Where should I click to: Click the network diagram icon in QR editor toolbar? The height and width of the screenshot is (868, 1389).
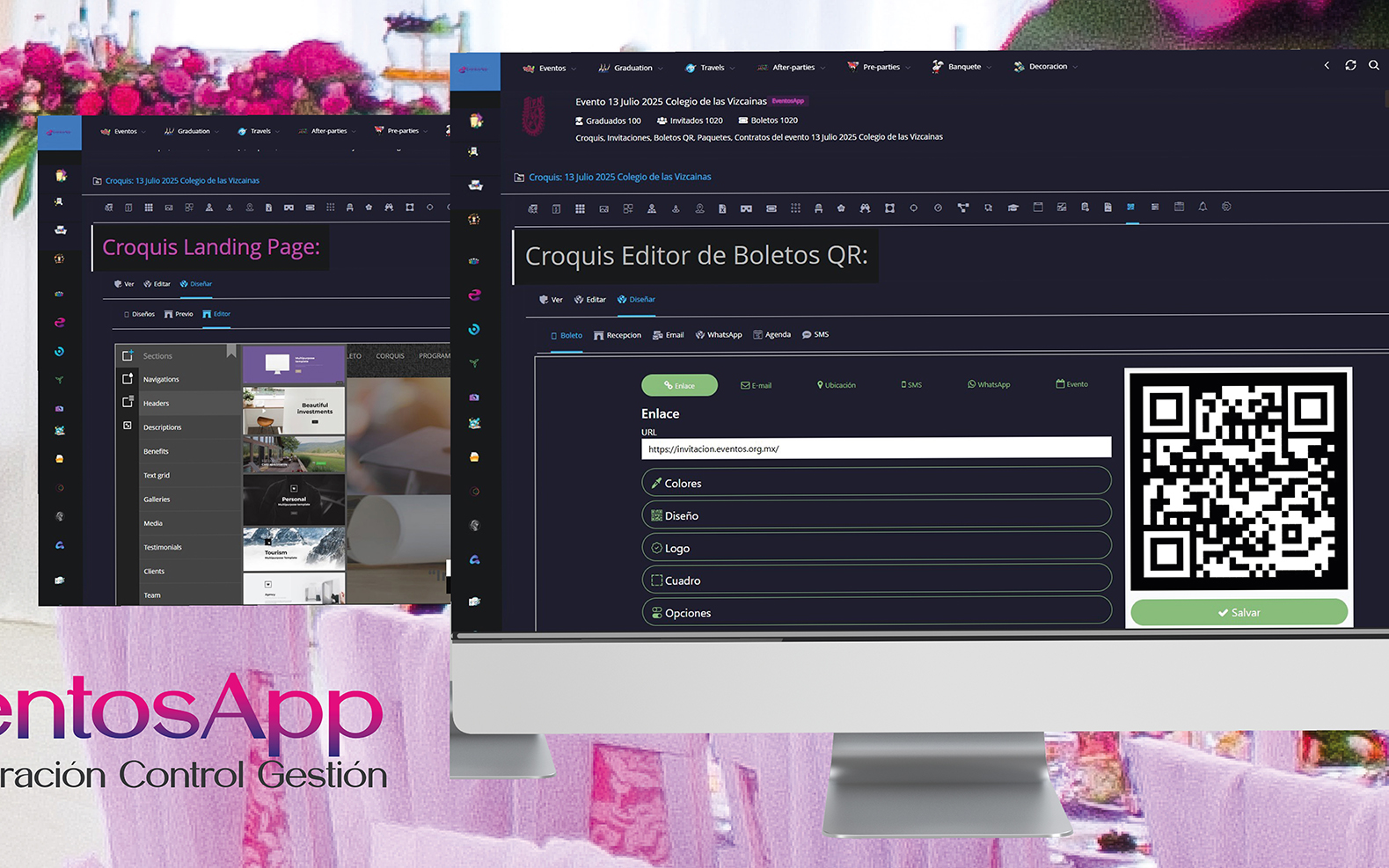coord(963,208)
